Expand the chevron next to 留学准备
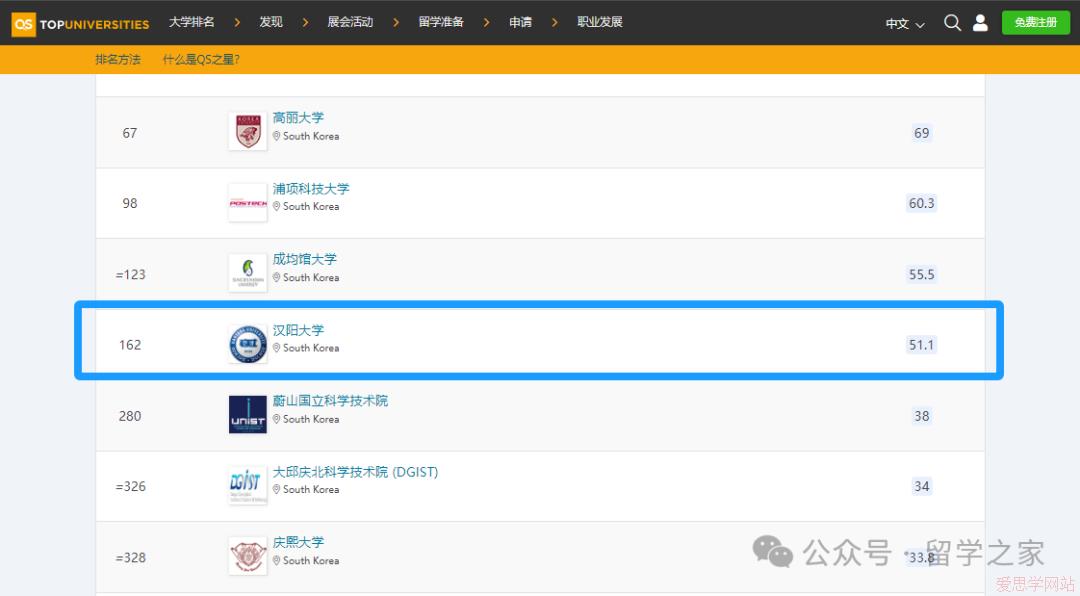 486,23
